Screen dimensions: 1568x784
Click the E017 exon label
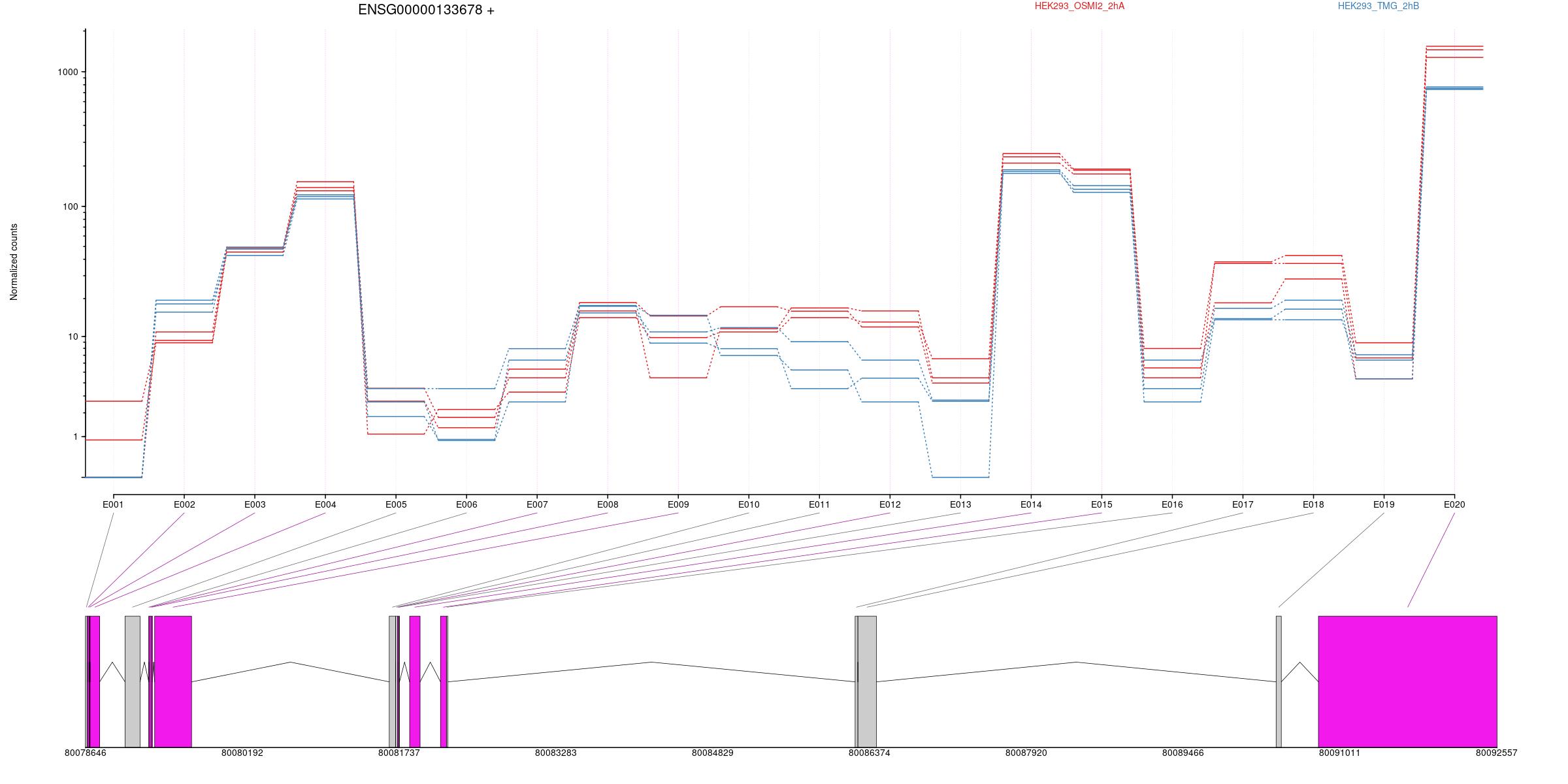1243,504
